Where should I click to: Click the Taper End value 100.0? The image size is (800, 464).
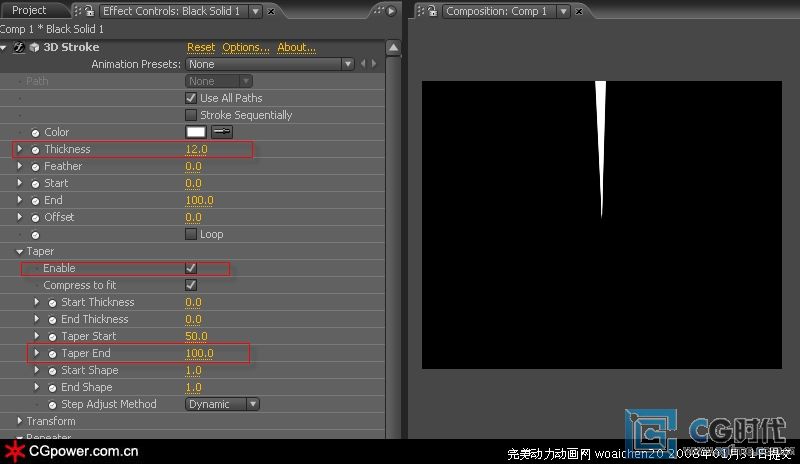coord(199,354)
